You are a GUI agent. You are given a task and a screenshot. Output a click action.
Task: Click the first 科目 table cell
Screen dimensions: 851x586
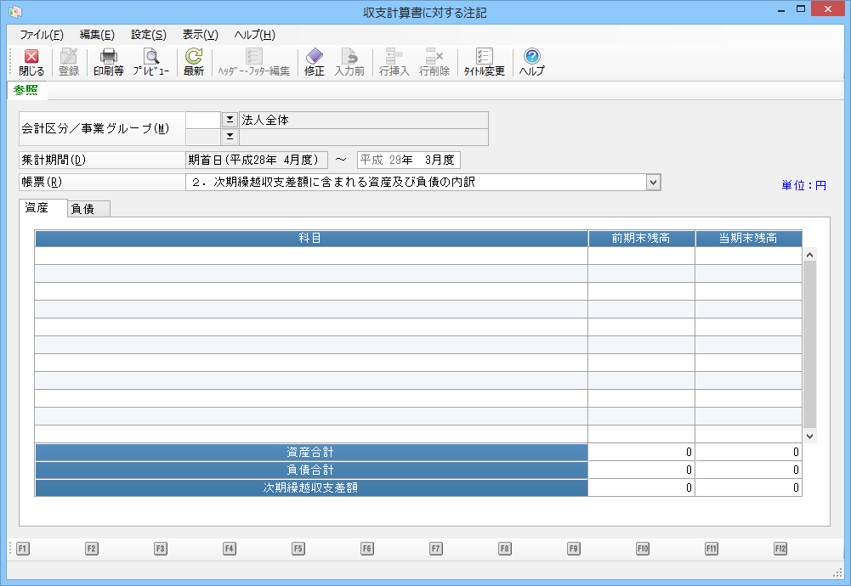310,256
